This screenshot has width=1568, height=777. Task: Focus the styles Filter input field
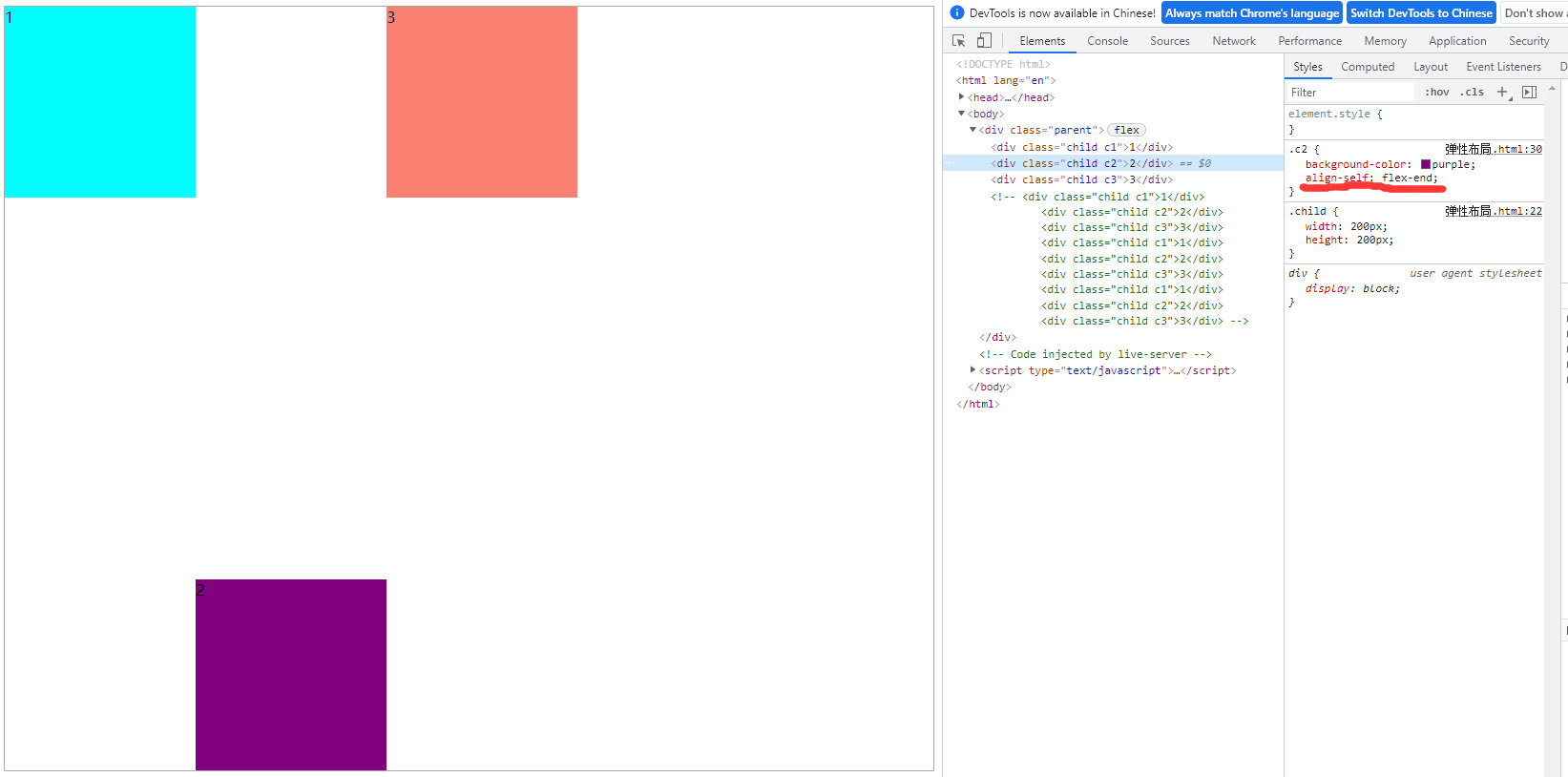click(x=1349, y=92)
